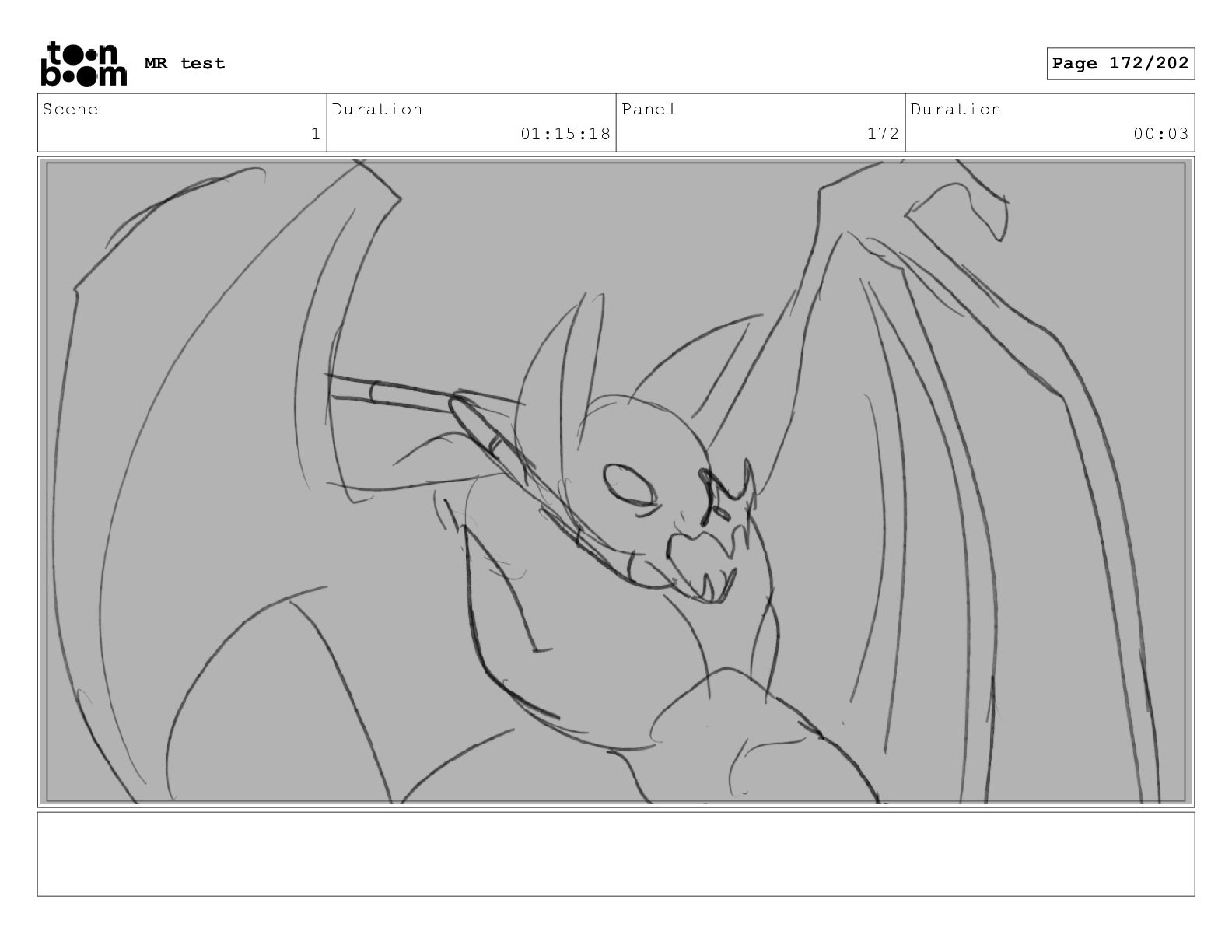
Task: Click the Duration label next to Panel
Action: pyautogui.click(x=956, y=110)
